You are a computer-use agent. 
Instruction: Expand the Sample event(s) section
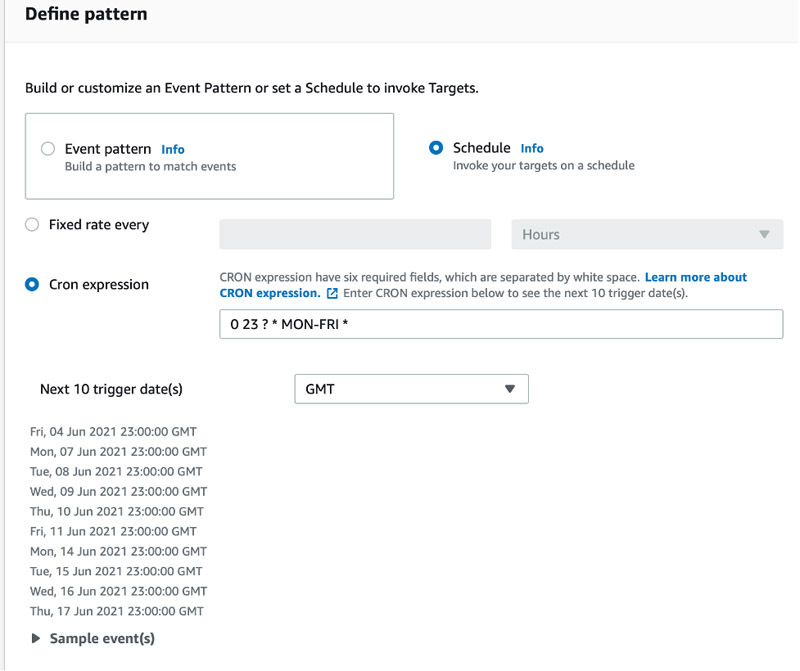102,638
